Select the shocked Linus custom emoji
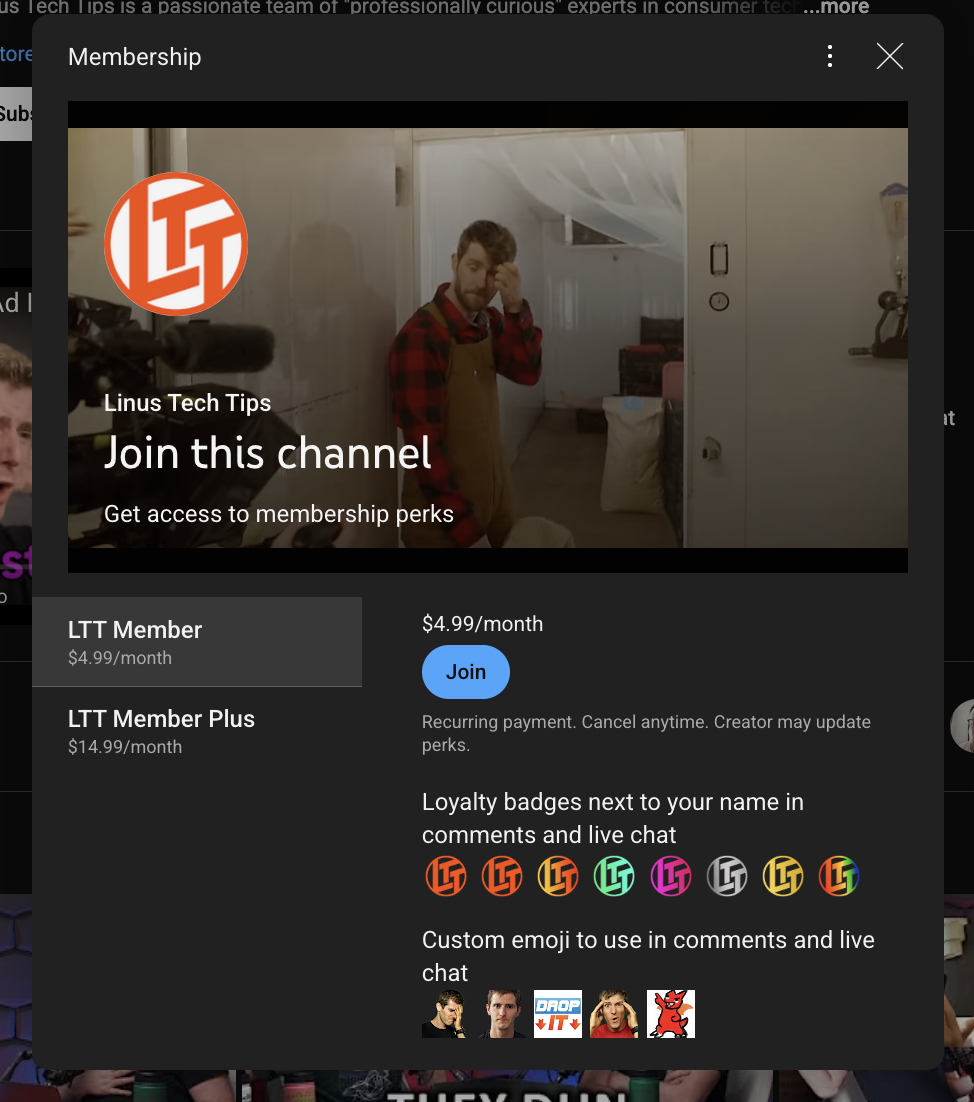The height and width of the screenshot is (1102, 974). pyautogui.click(x=614, y=1013)
